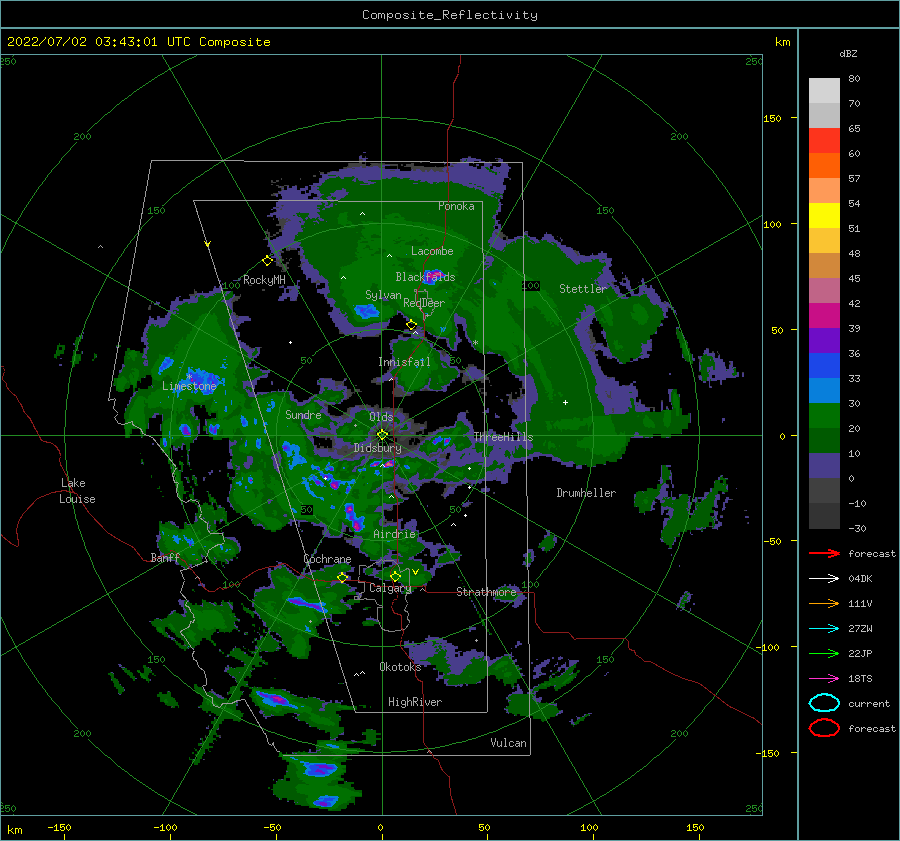
Task: Pick the magenta 42-39 dBZ swatch
Action: tap(824, 316)
